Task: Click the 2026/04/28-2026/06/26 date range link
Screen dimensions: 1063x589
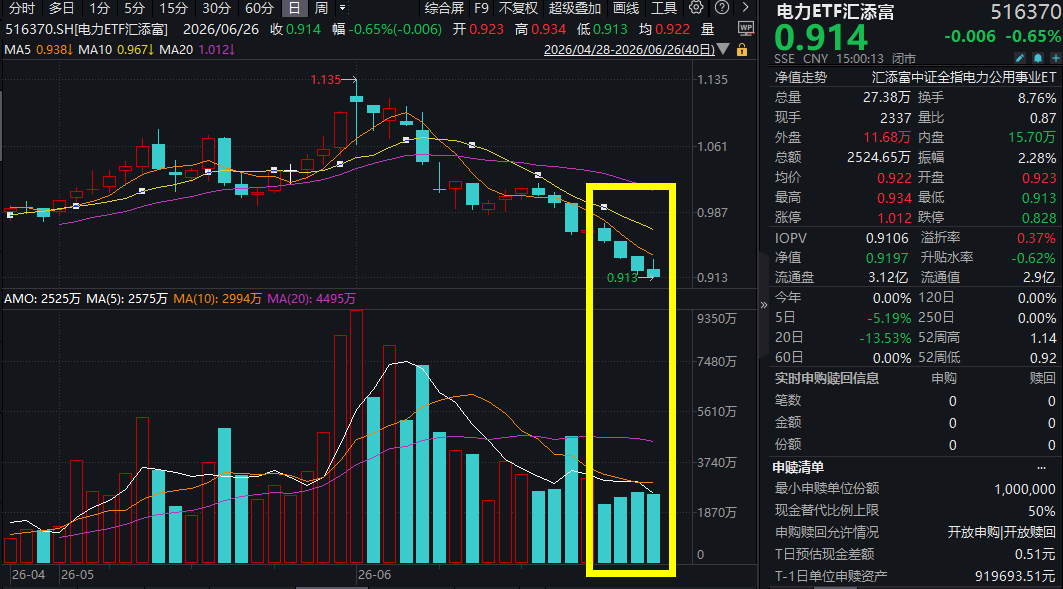Action: coord(629,49)
